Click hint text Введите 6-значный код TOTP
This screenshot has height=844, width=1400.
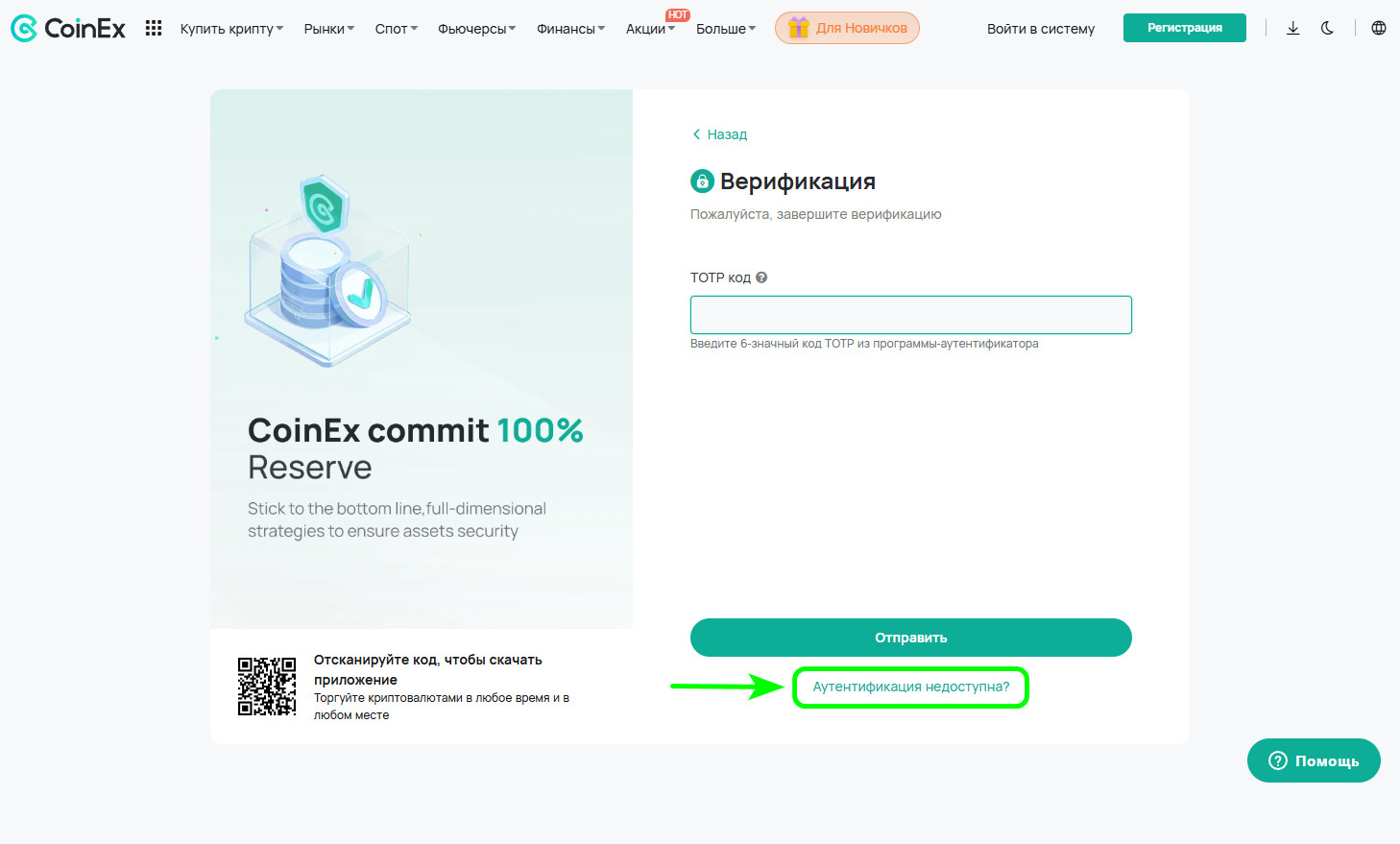point(864,344)
